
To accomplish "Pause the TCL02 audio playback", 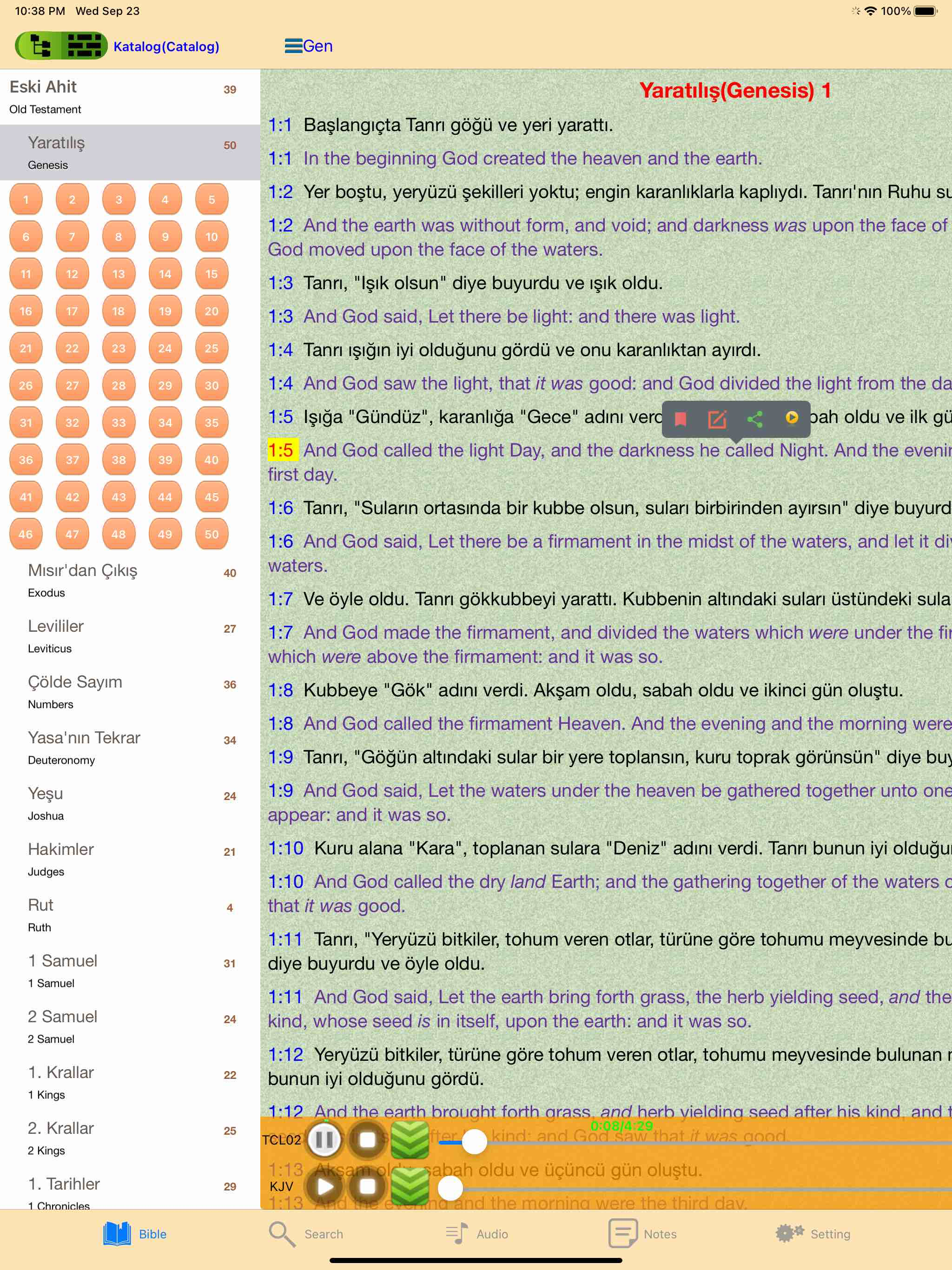I will [x=324, y=1139].
